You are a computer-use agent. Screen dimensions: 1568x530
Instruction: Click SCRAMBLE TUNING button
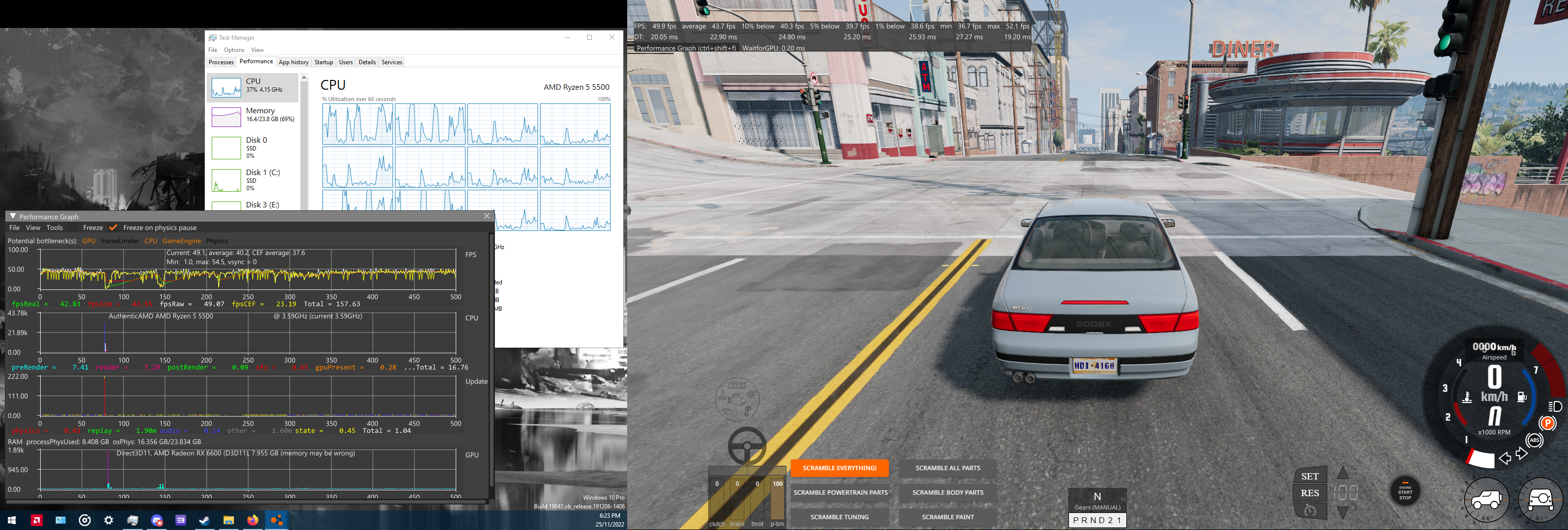(x=839, y=517)
